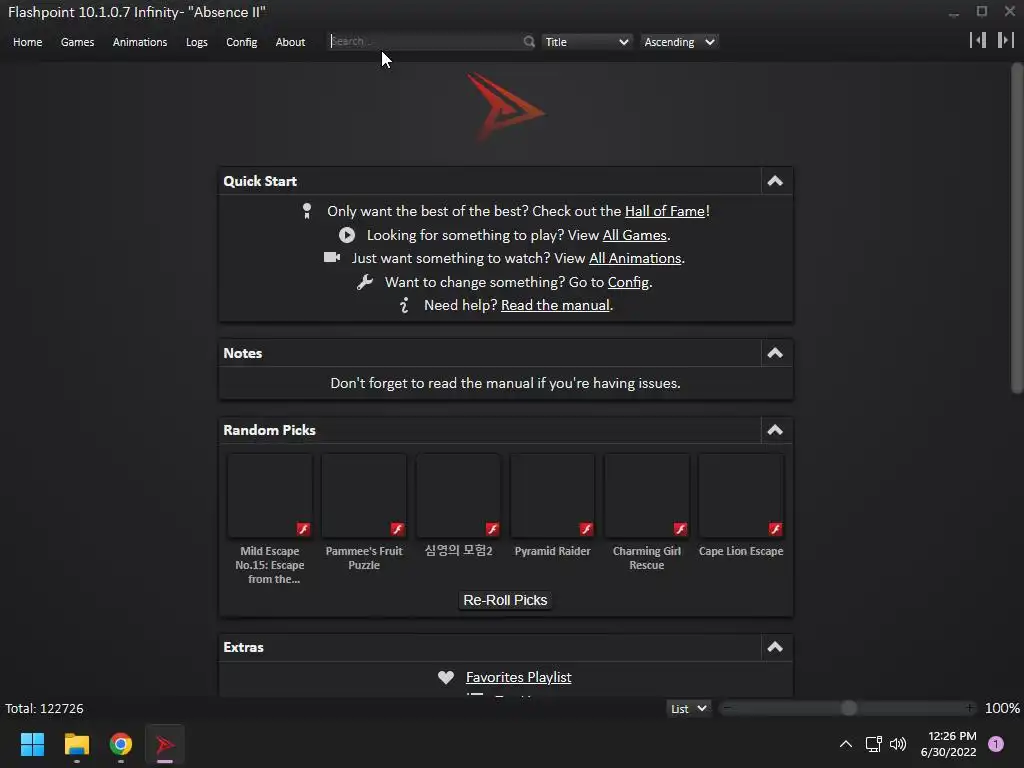
Task: Open the Mild Escape No.15 game thumbnail
Action: [270, 496]
